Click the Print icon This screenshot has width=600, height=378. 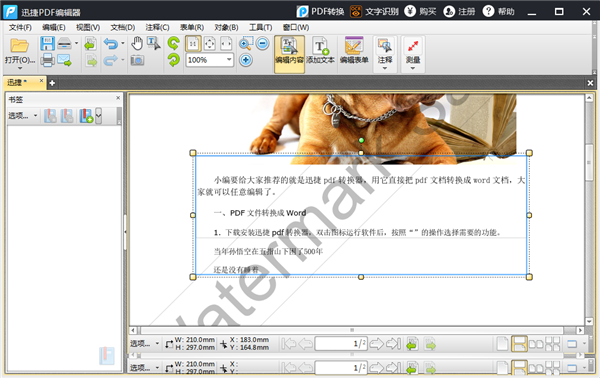click(x=47, y=60)
